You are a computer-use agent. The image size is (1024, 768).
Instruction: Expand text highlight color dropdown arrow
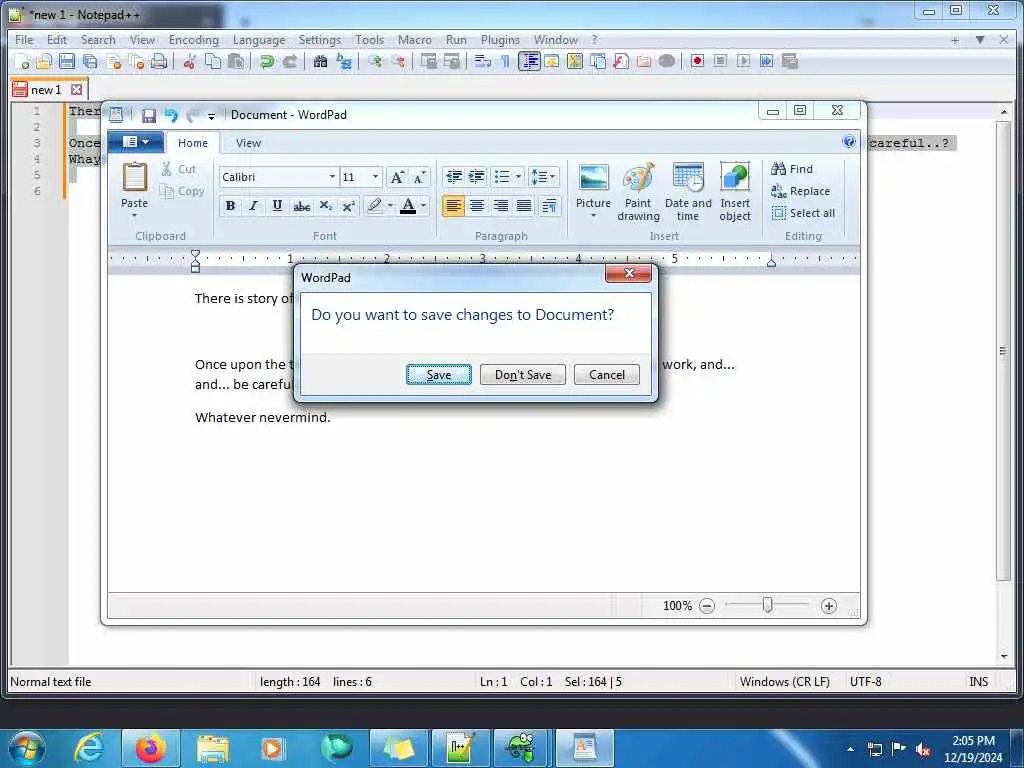(x=391, y=206)
